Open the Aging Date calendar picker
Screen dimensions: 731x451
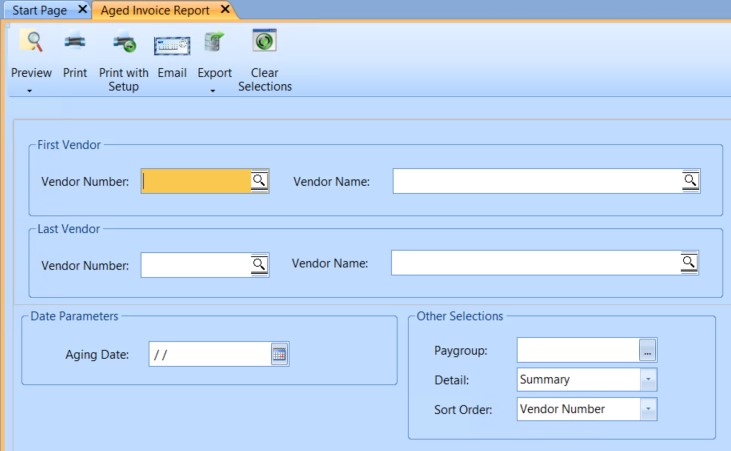(280, 354)
